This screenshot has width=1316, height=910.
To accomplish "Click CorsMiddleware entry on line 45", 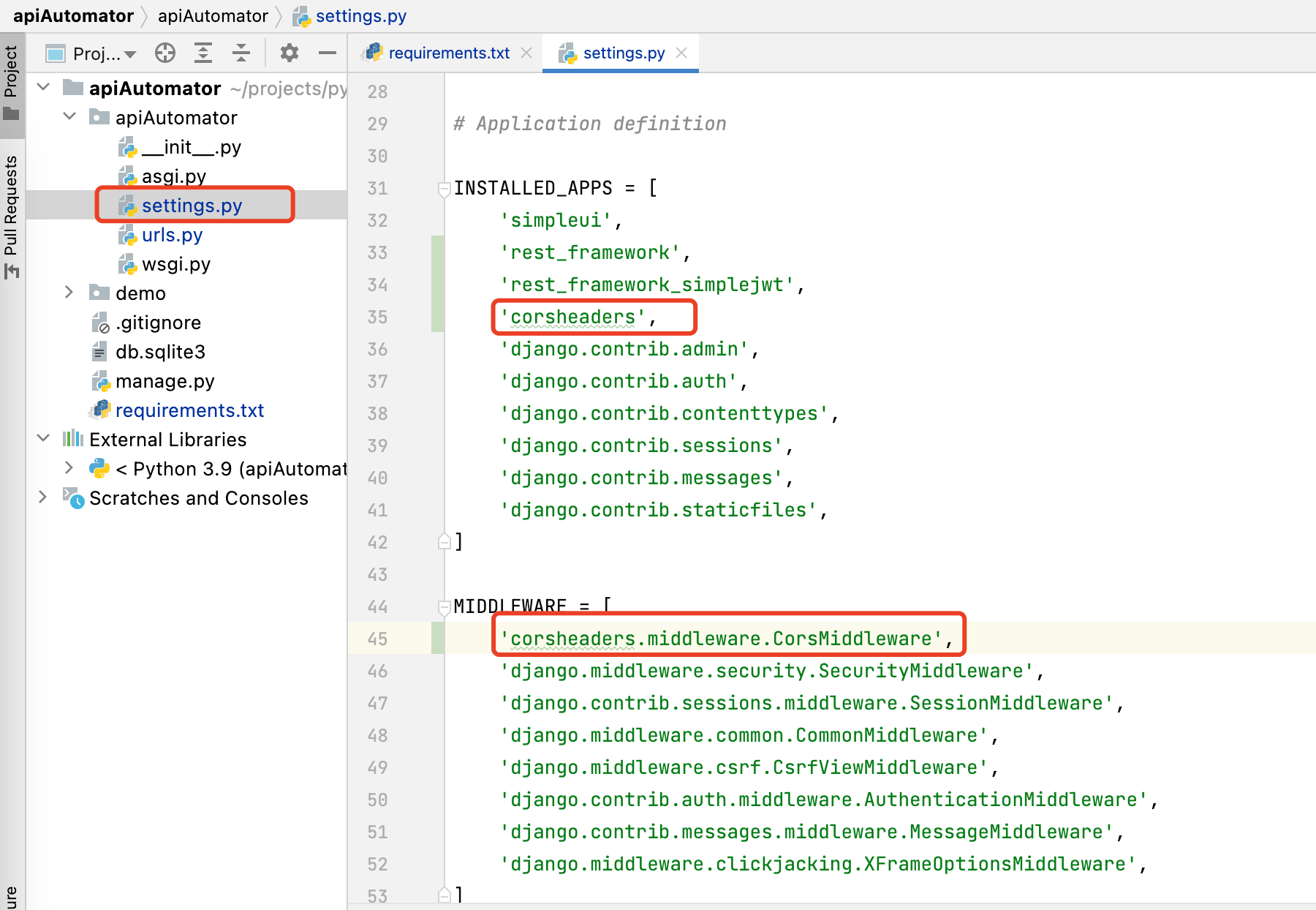I will [x=722, y=639].
